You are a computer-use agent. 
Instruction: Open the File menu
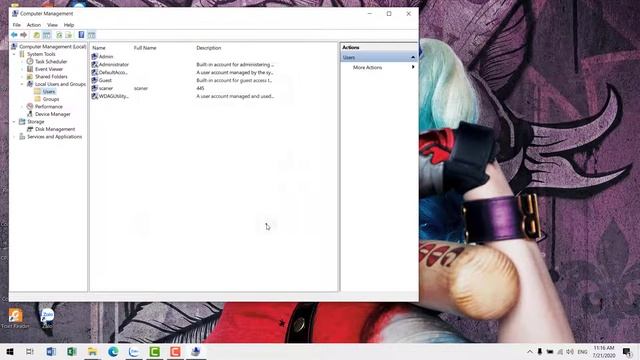click(x=17, y=25)
